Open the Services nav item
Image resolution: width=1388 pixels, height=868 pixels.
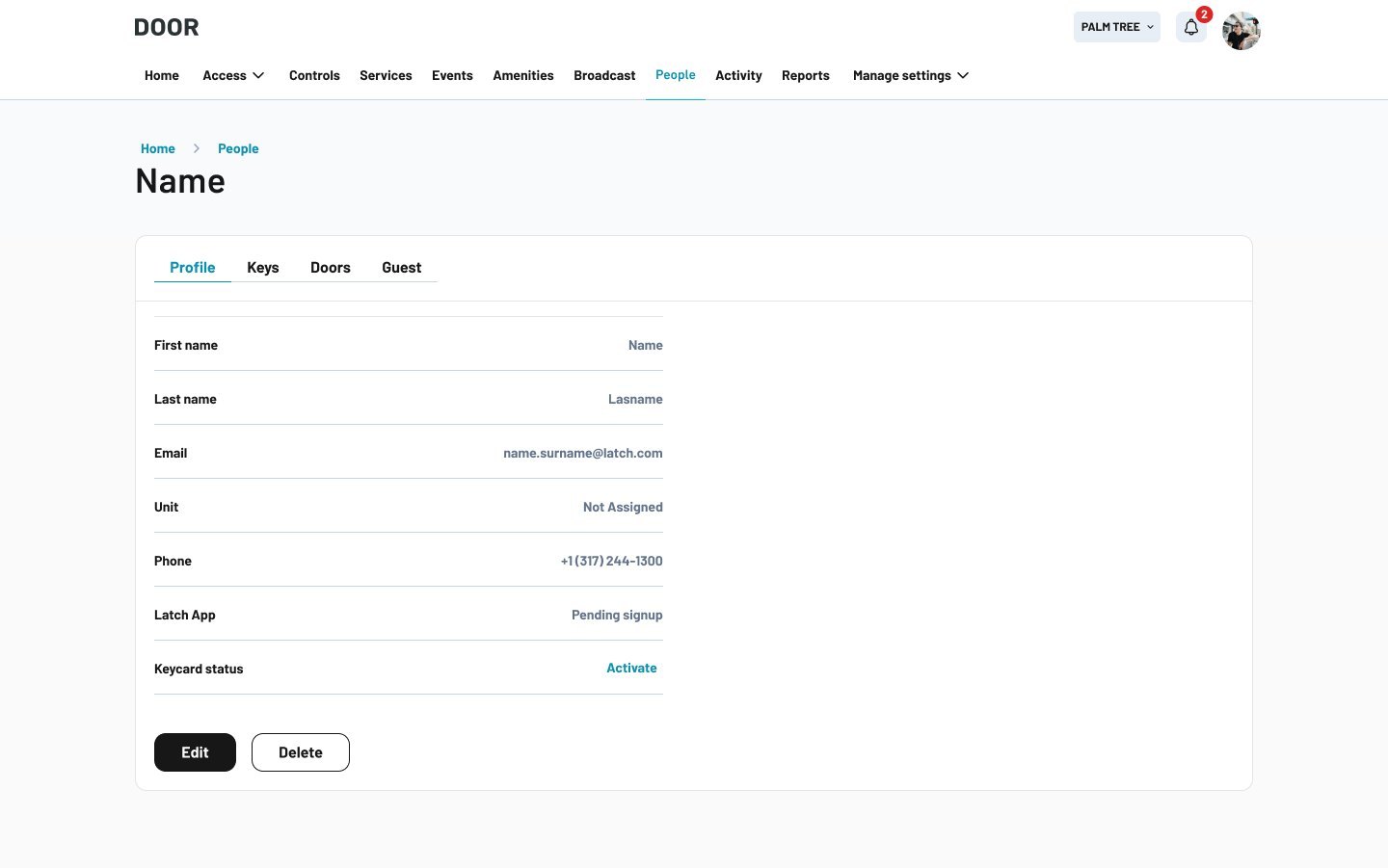(386, 75)
